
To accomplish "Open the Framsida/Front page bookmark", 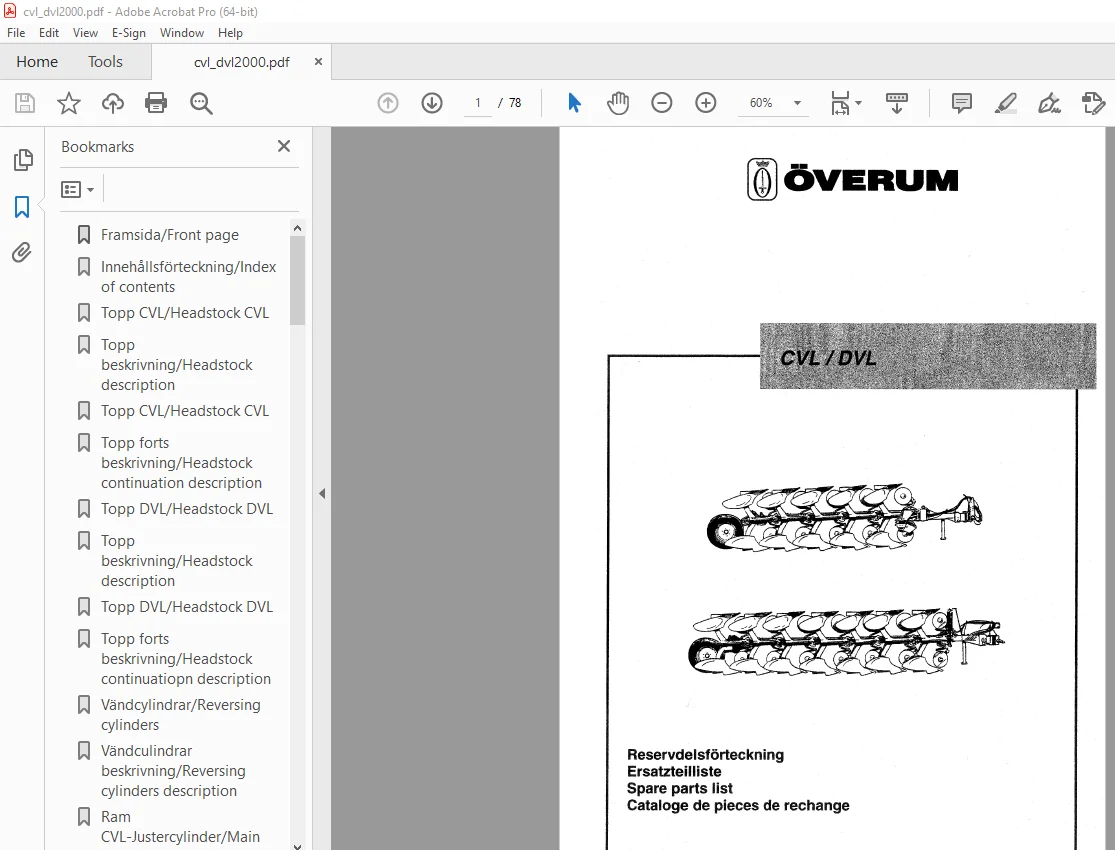I will click(170, 235).
